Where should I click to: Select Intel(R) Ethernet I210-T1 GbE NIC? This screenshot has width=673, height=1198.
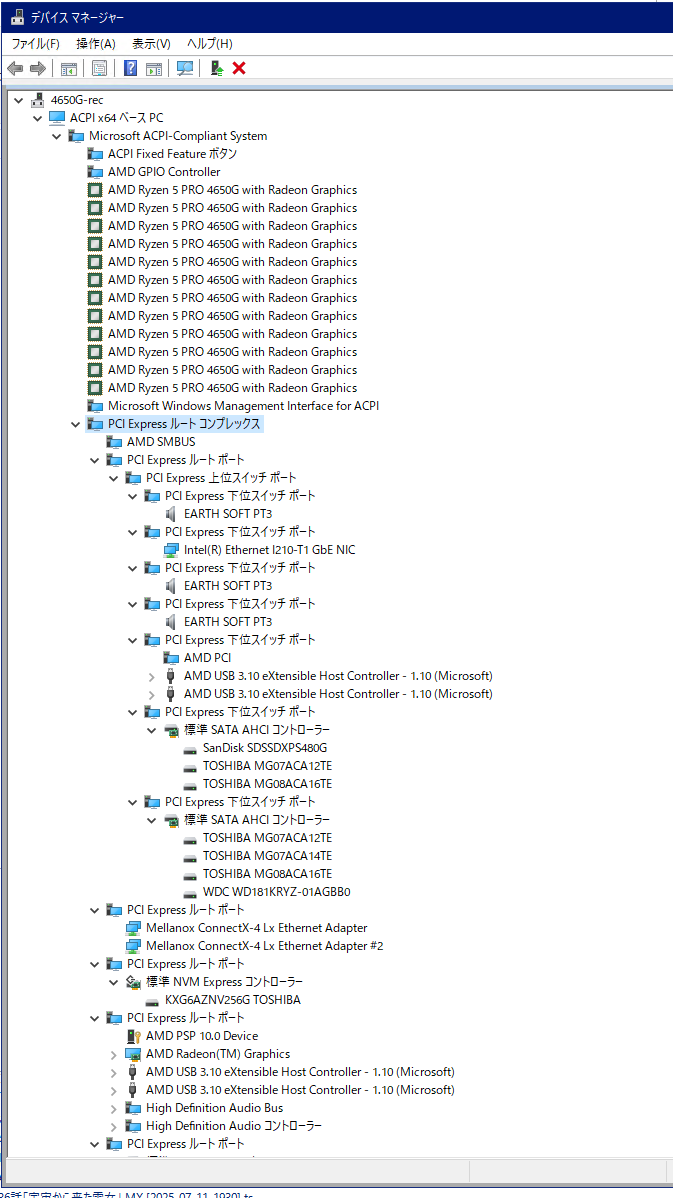[269, 549]
